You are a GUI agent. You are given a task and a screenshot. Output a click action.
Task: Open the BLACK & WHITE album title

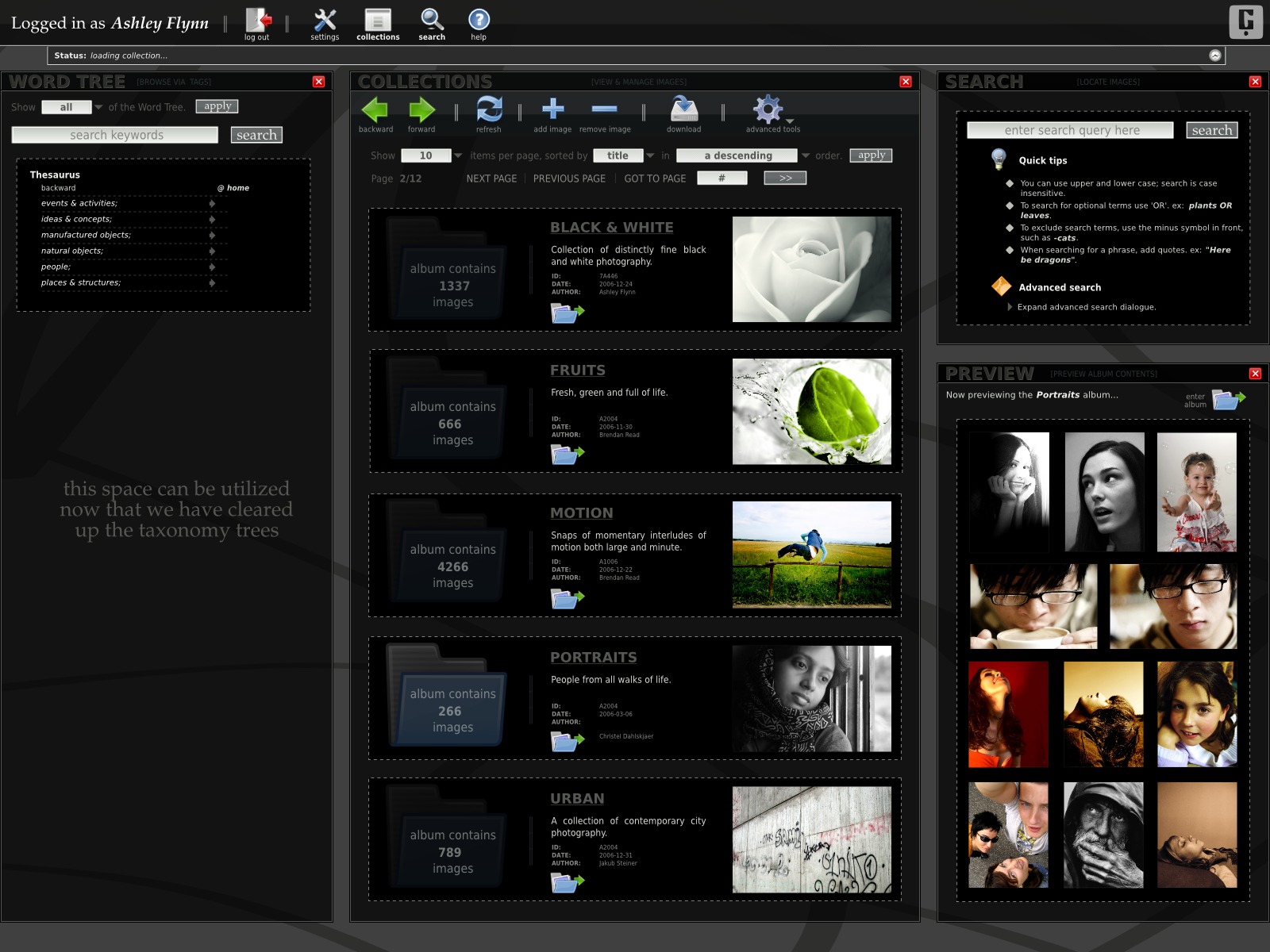pyautogui.click(x=612, y=227)
